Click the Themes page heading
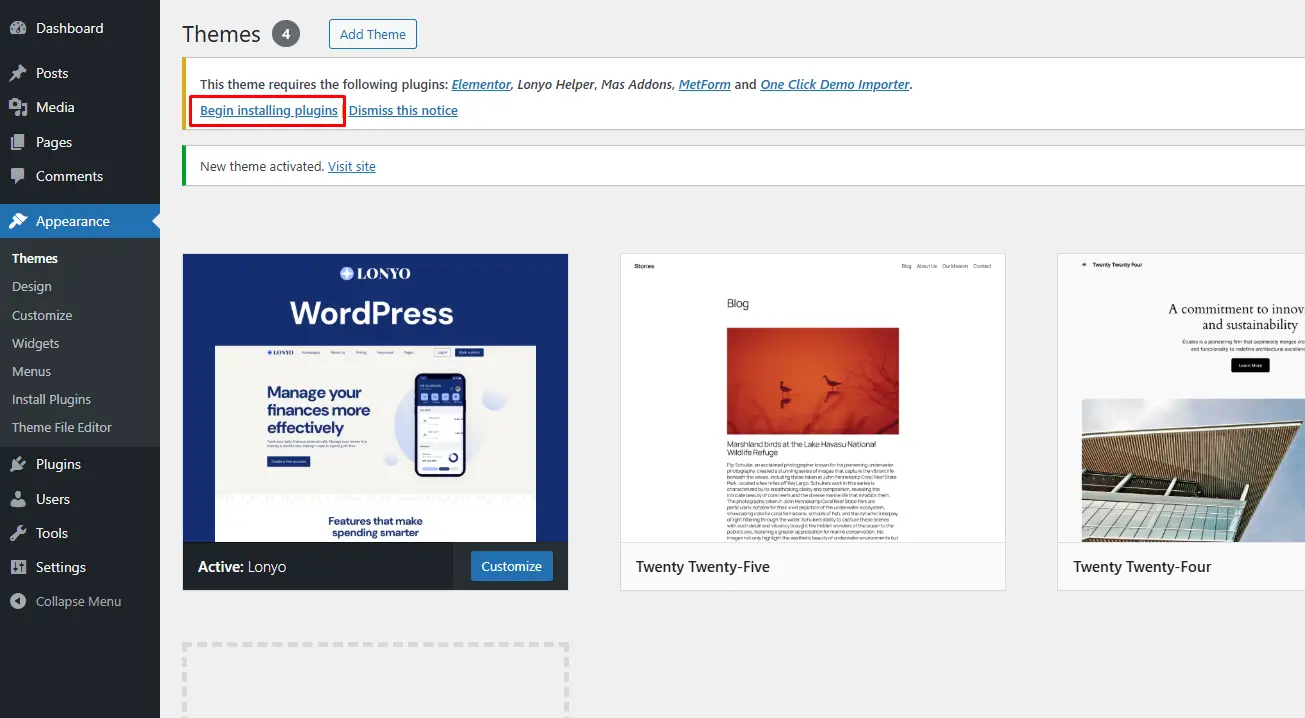Image resolution: width=1305 pixels, height=718 pixels. pos(222,34)
